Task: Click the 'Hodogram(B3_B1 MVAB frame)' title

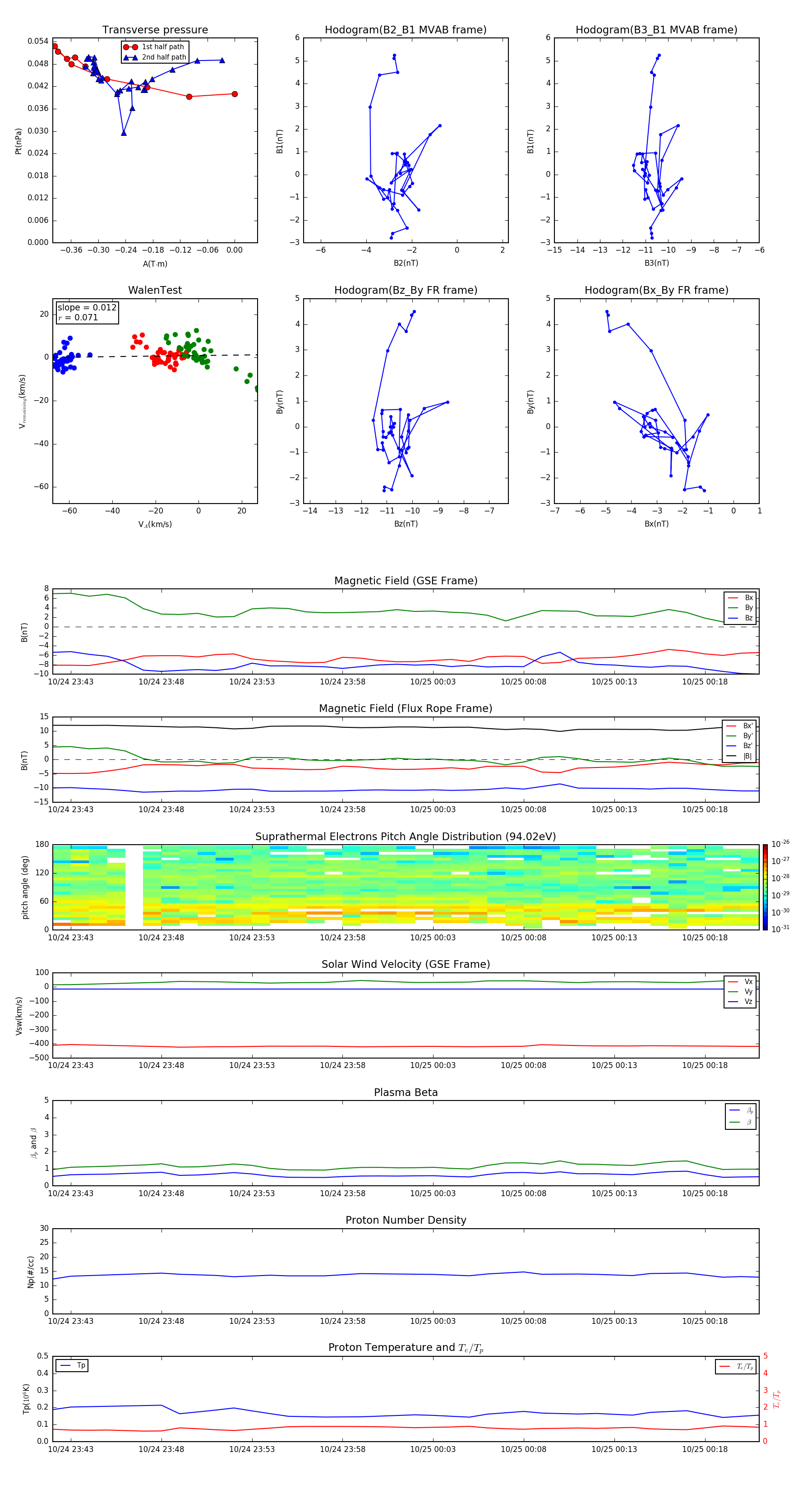Action: [x=656, y=30]
